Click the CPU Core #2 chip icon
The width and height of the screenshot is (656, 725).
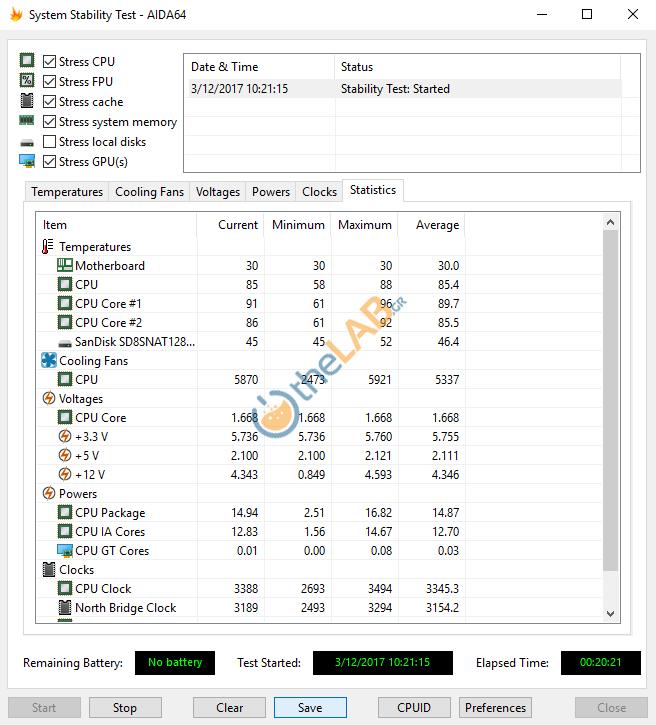click(65, 322)
